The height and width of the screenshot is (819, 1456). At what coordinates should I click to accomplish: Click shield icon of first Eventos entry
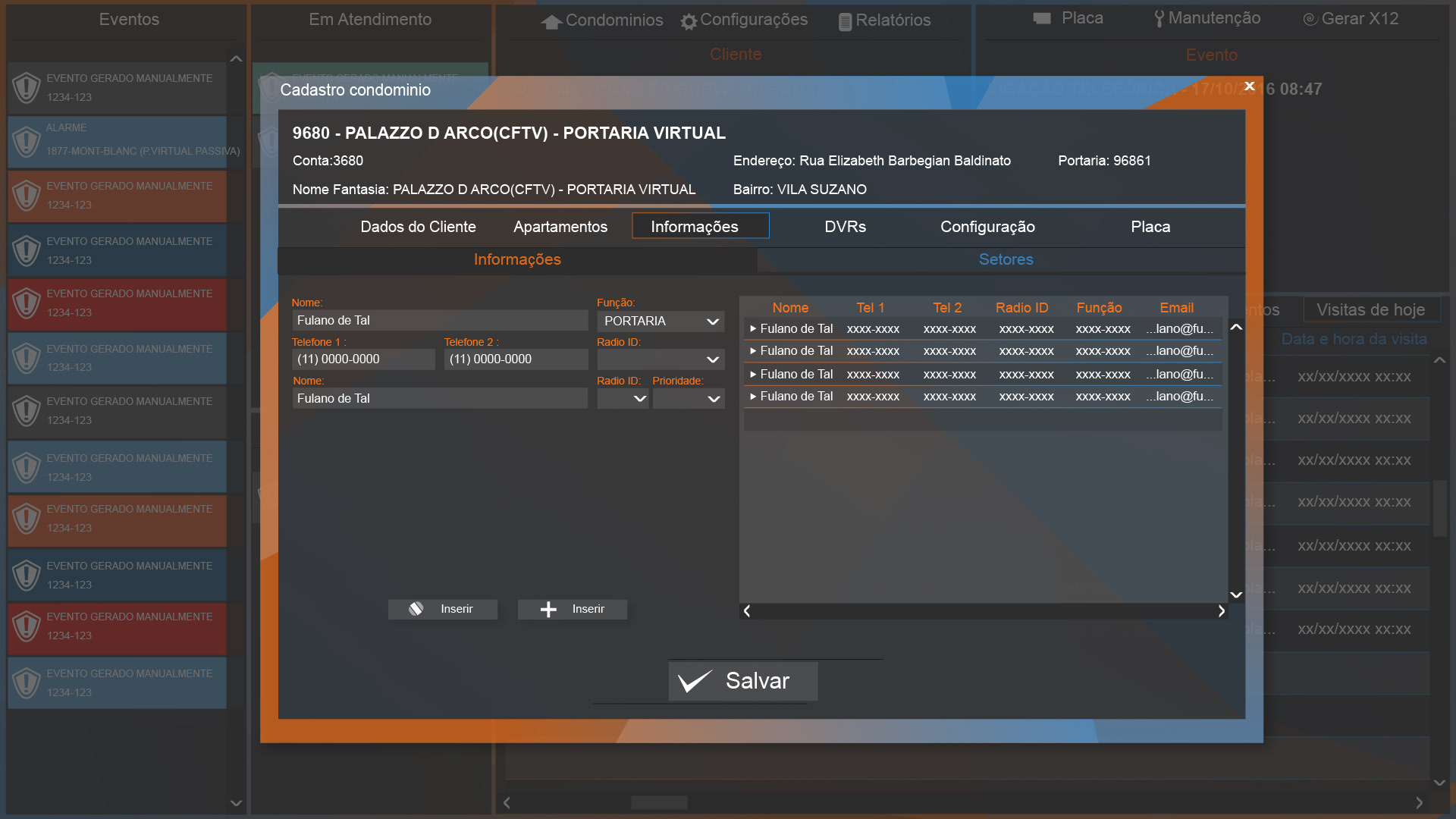point(27,88)
